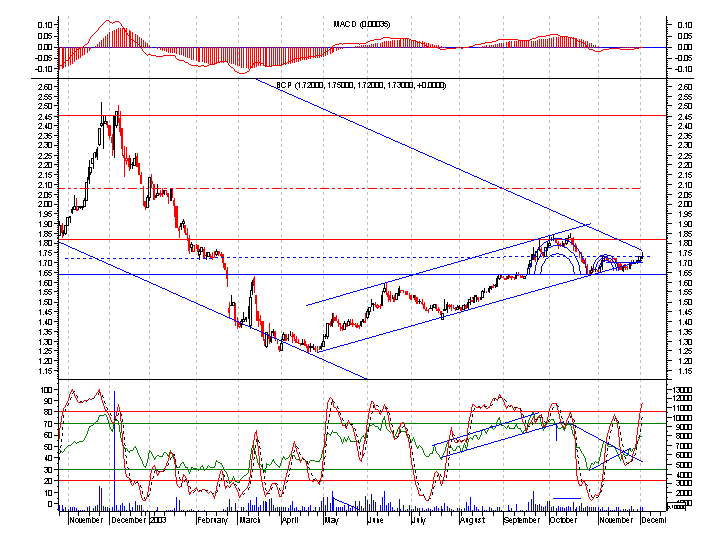Select the May month label
The image size is (720, 540).
[x=331, y=520]
